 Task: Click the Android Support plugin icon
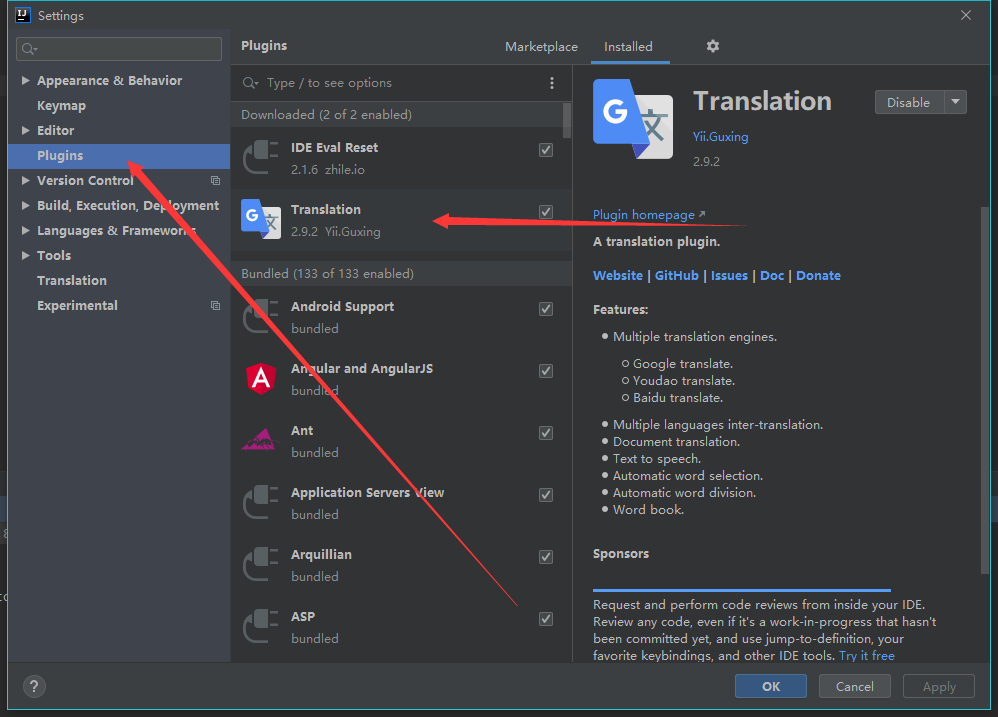click(x=261, y=316)
